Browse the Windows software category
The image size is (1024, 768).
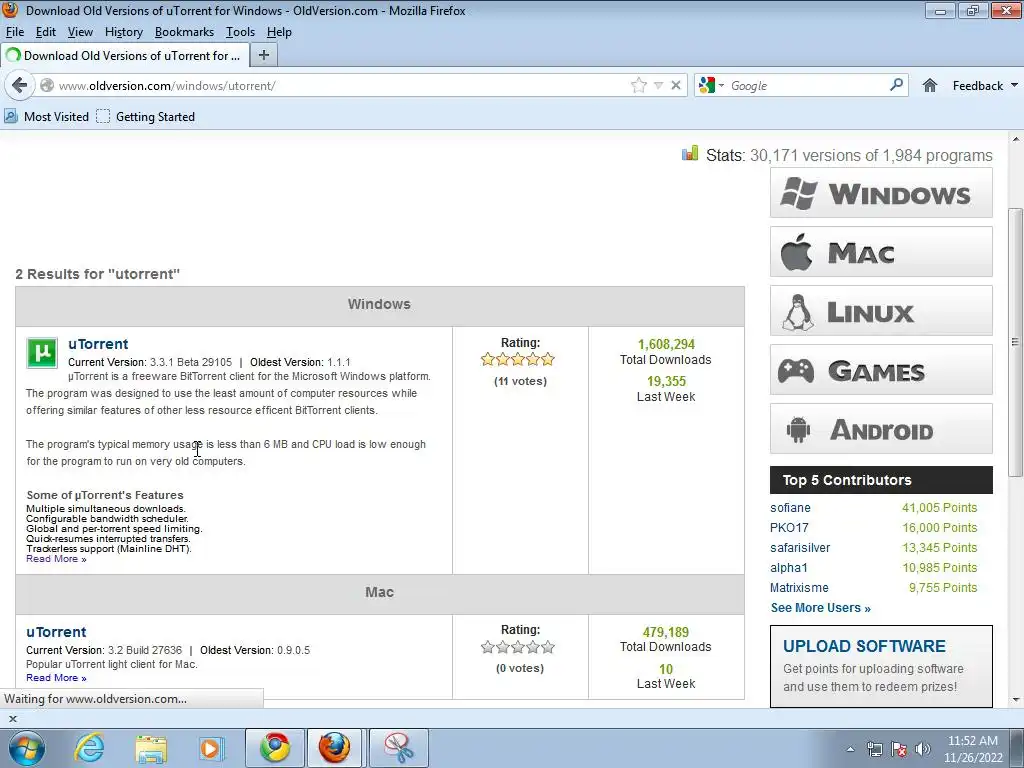point(881,193)
